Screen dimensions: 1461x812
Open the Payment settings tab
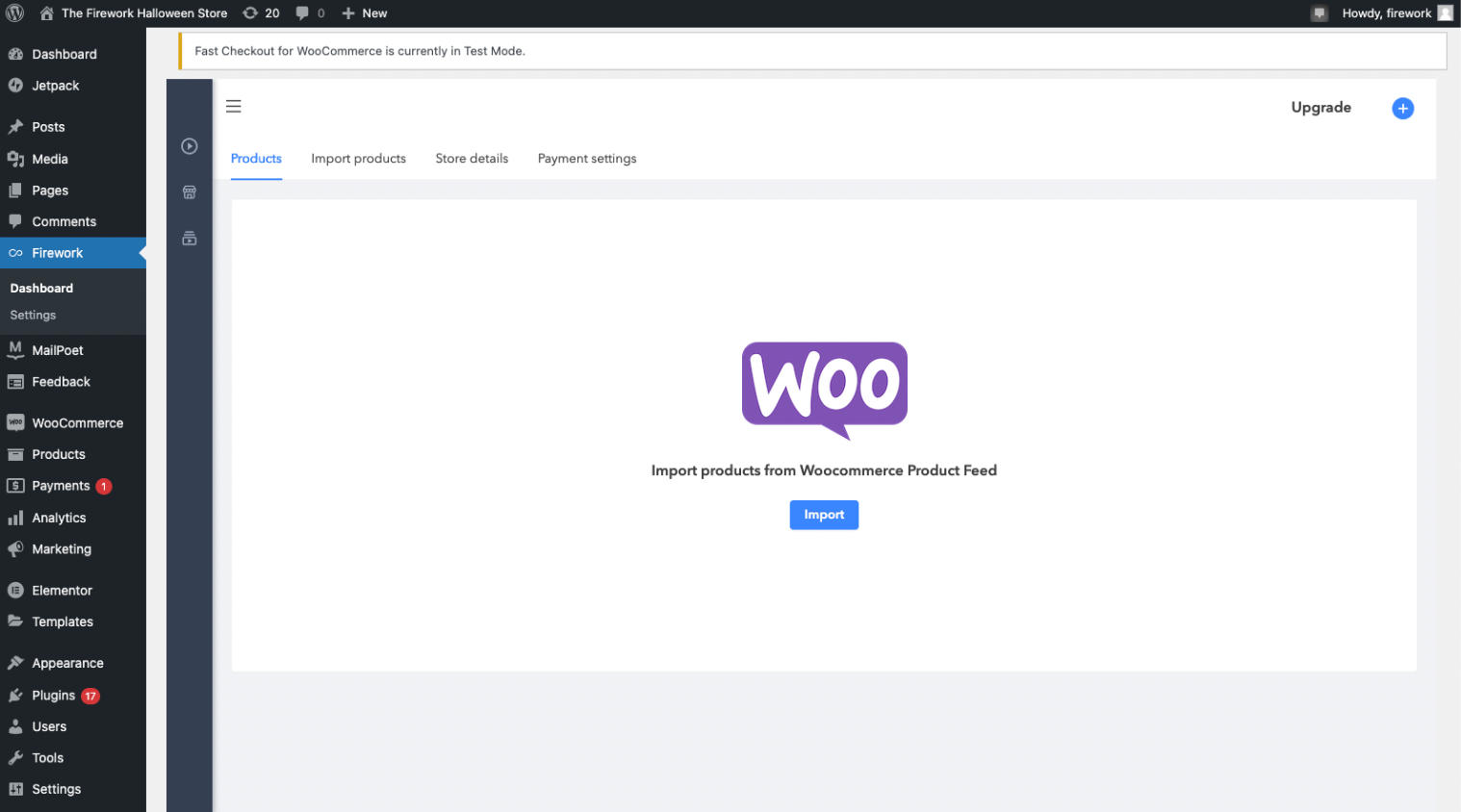pyautogui.click(x=586, y=158)
